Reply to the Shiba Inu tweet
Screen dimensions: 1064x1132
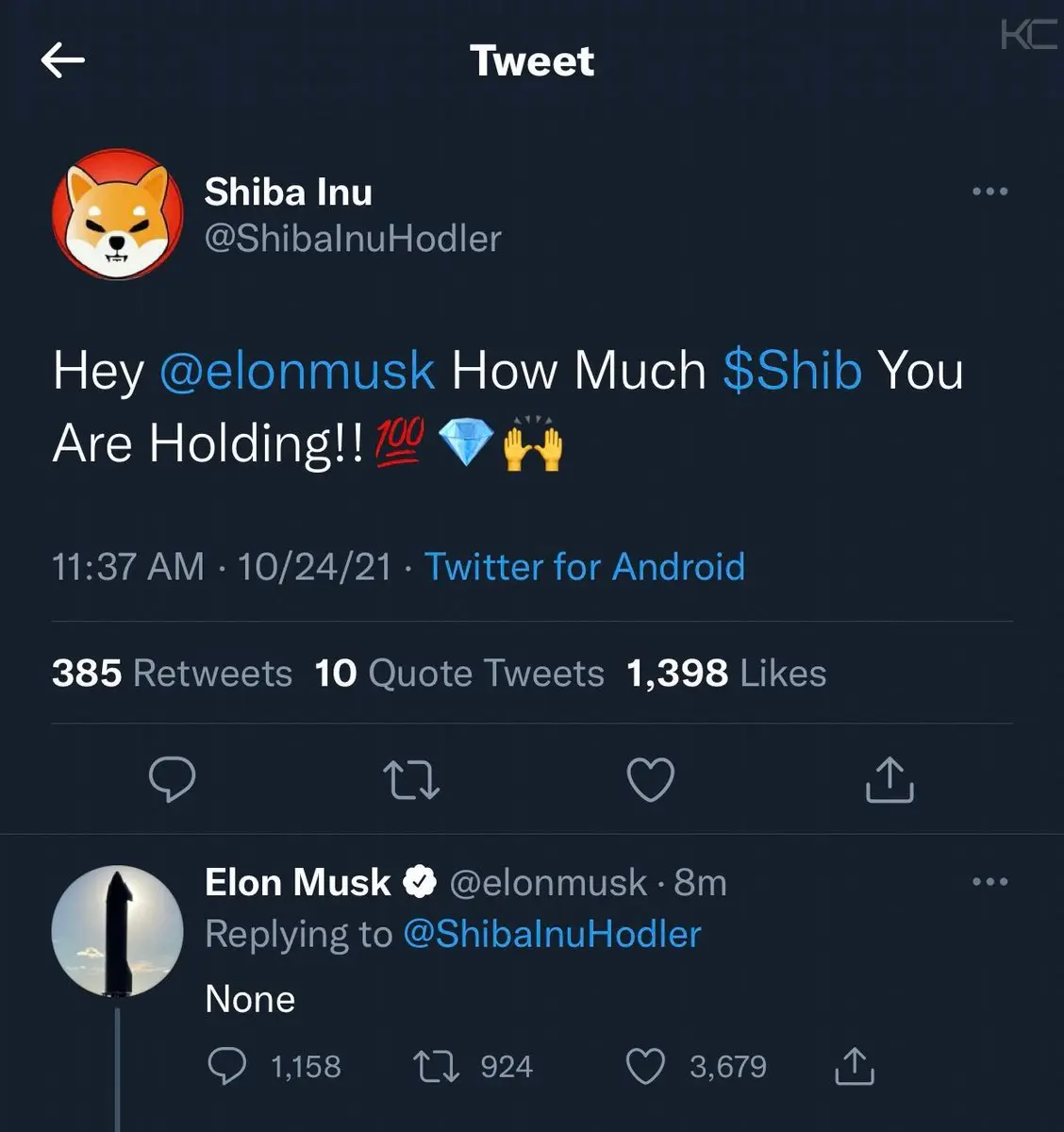pos(173,780)
